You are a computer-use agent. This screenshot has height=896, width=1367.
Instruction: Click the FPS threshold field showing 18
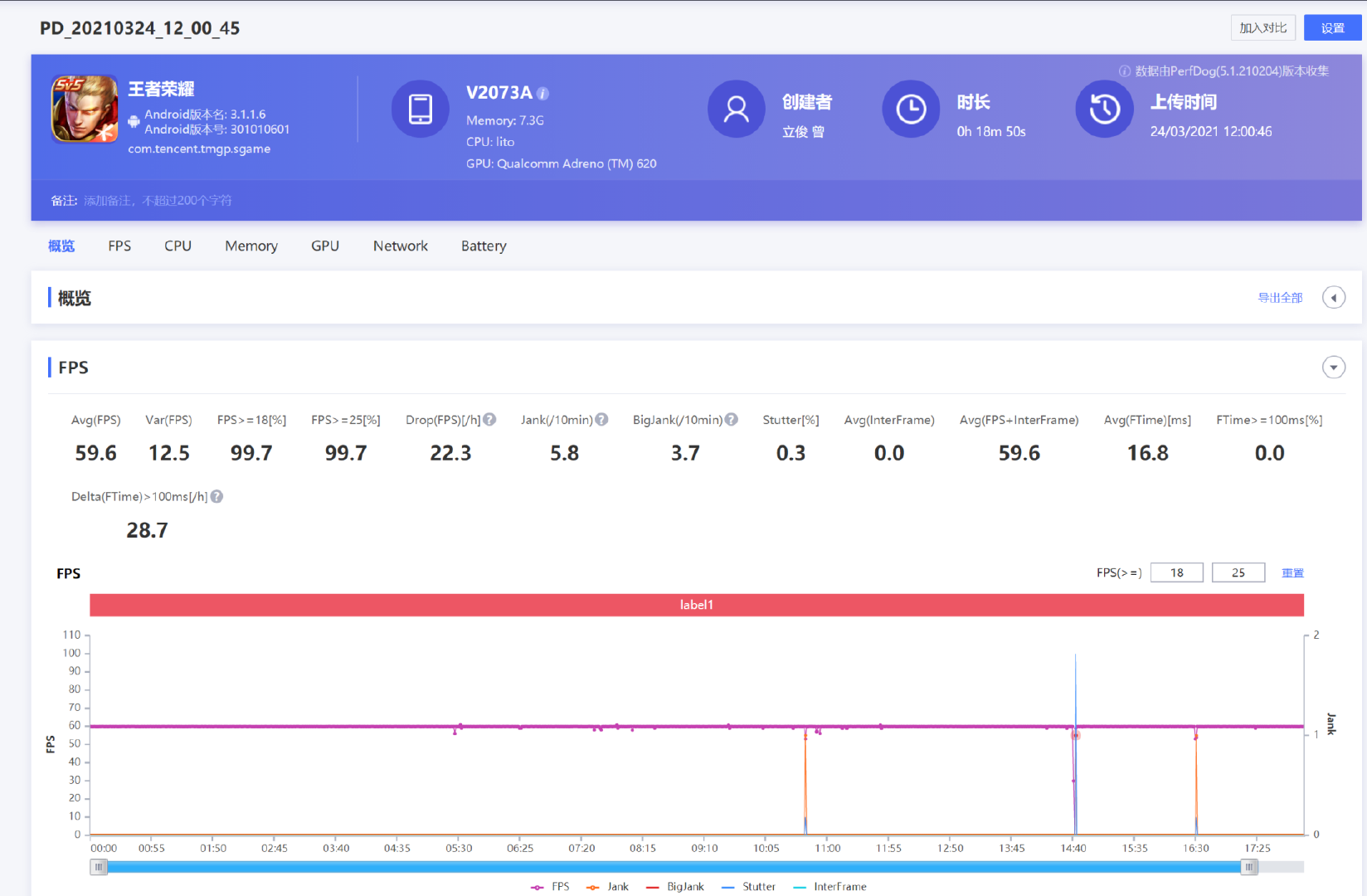click(x=1176, y=572)
